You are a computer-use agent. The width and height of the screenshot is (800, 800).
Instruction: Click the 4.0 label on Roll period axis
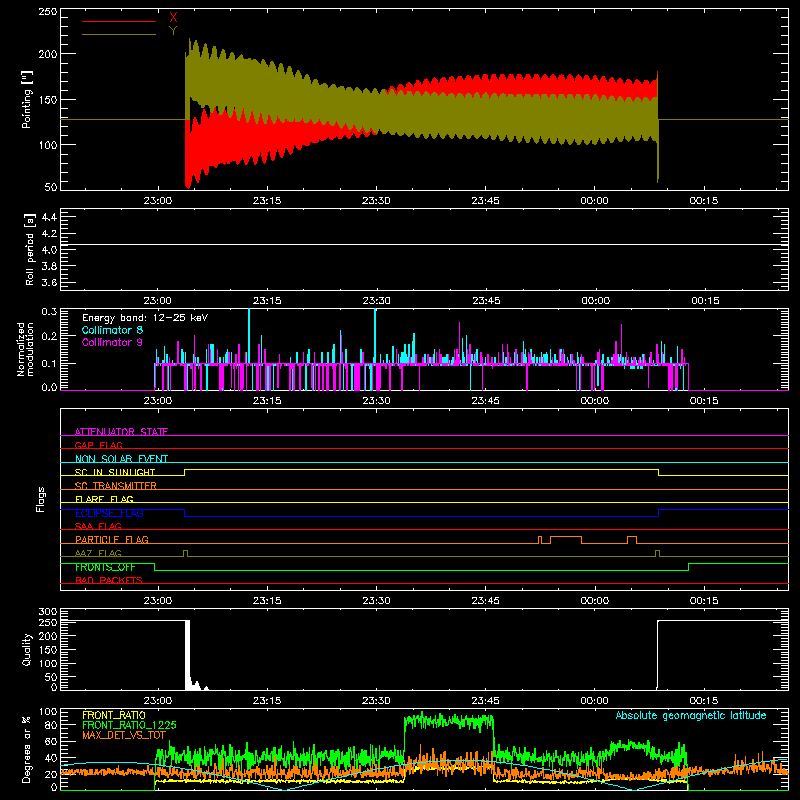click(49, 249)
